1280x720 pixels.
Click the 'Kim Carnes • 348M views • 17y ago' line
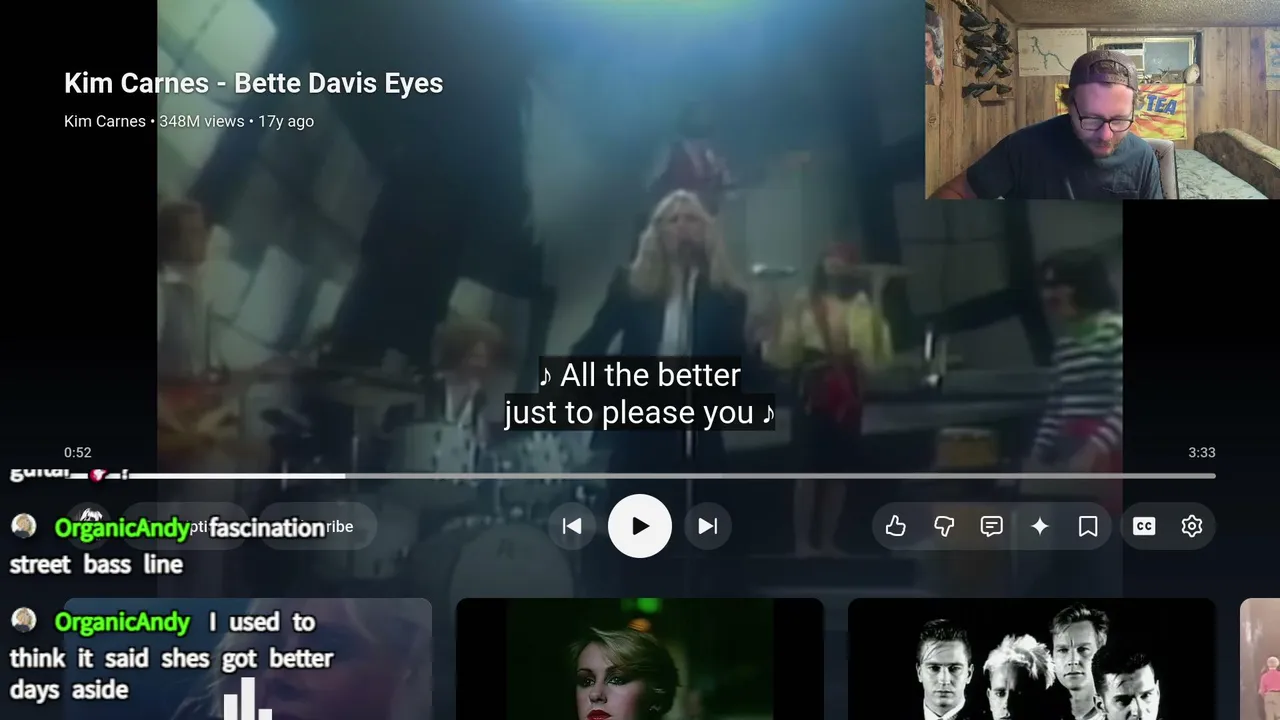189,121
